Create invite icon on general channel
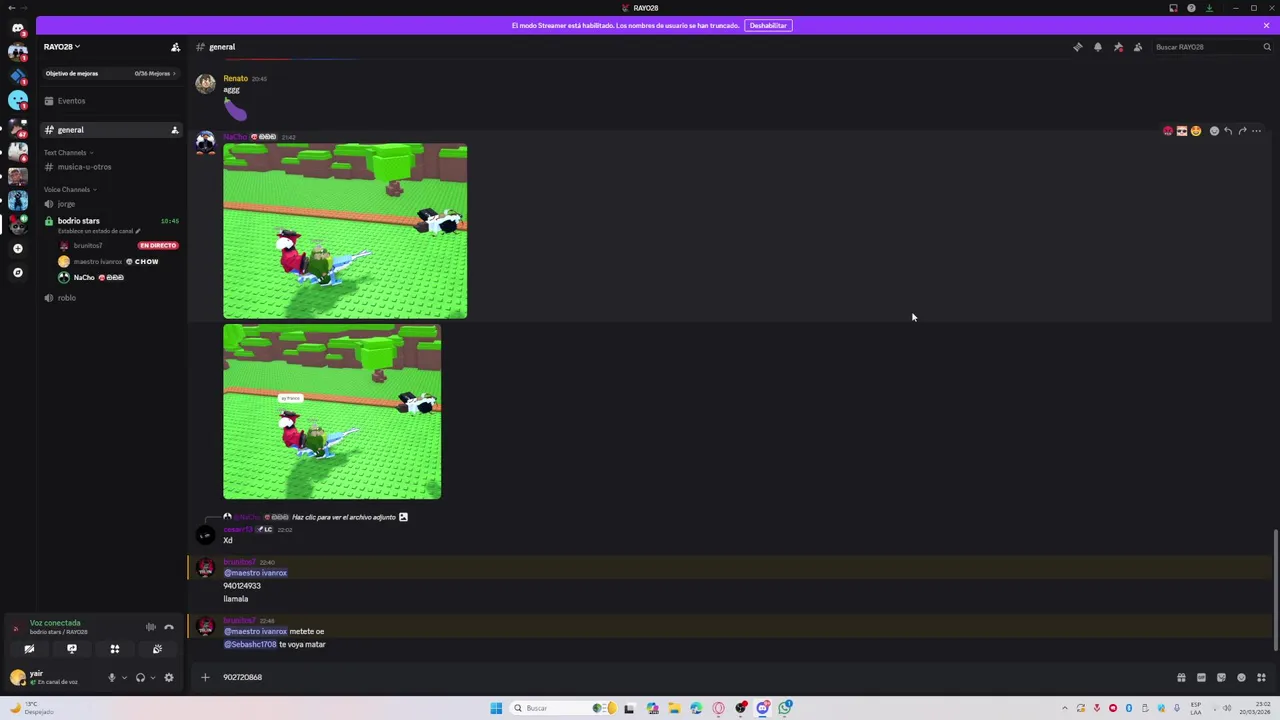Image resolution: width=1280 pixels, height=720 pixels. pos(174,130)
